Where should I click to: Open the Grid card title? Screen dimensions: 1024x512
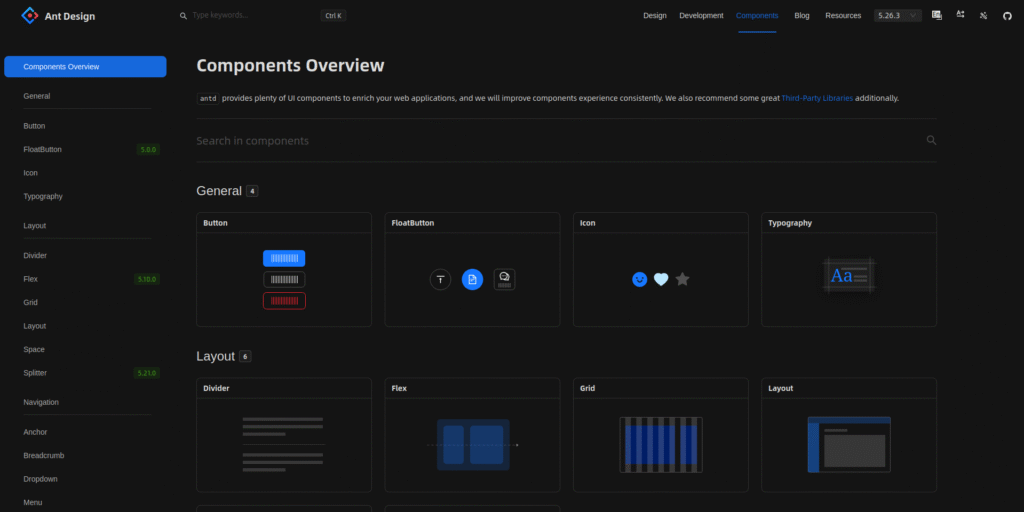point(588,388)
